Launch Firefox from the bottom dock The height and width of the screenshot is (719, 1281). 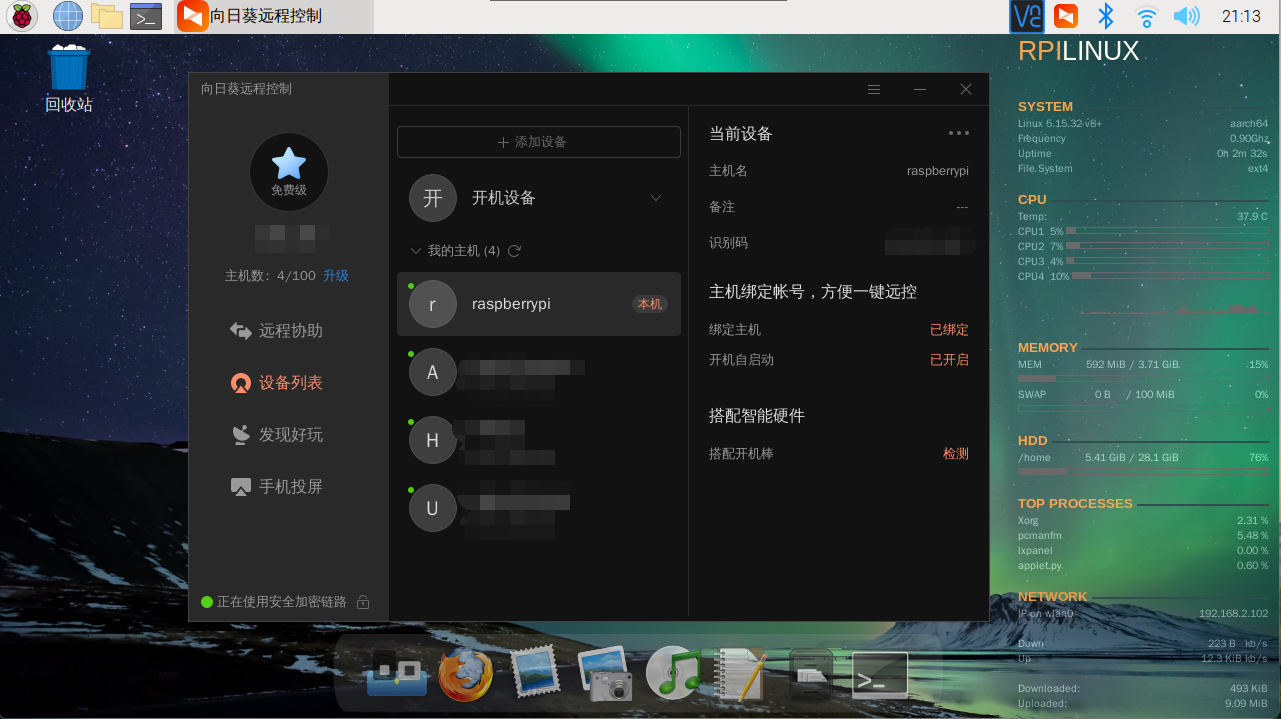point(465,674)
